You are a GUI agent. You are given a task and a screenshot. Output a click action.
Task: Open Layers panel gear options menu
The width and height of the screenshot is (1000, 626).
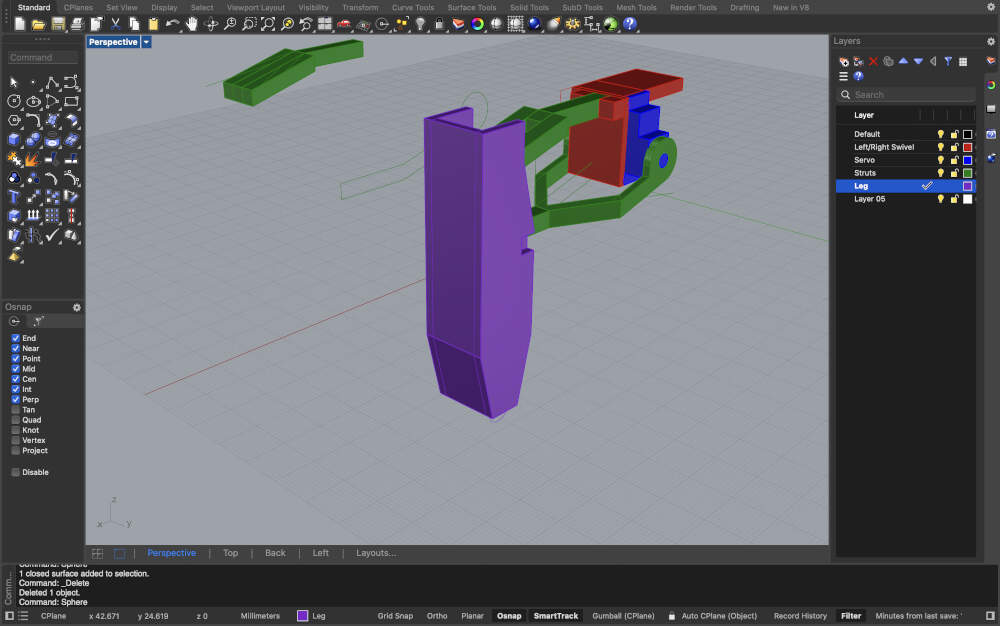tap(991, 41)
